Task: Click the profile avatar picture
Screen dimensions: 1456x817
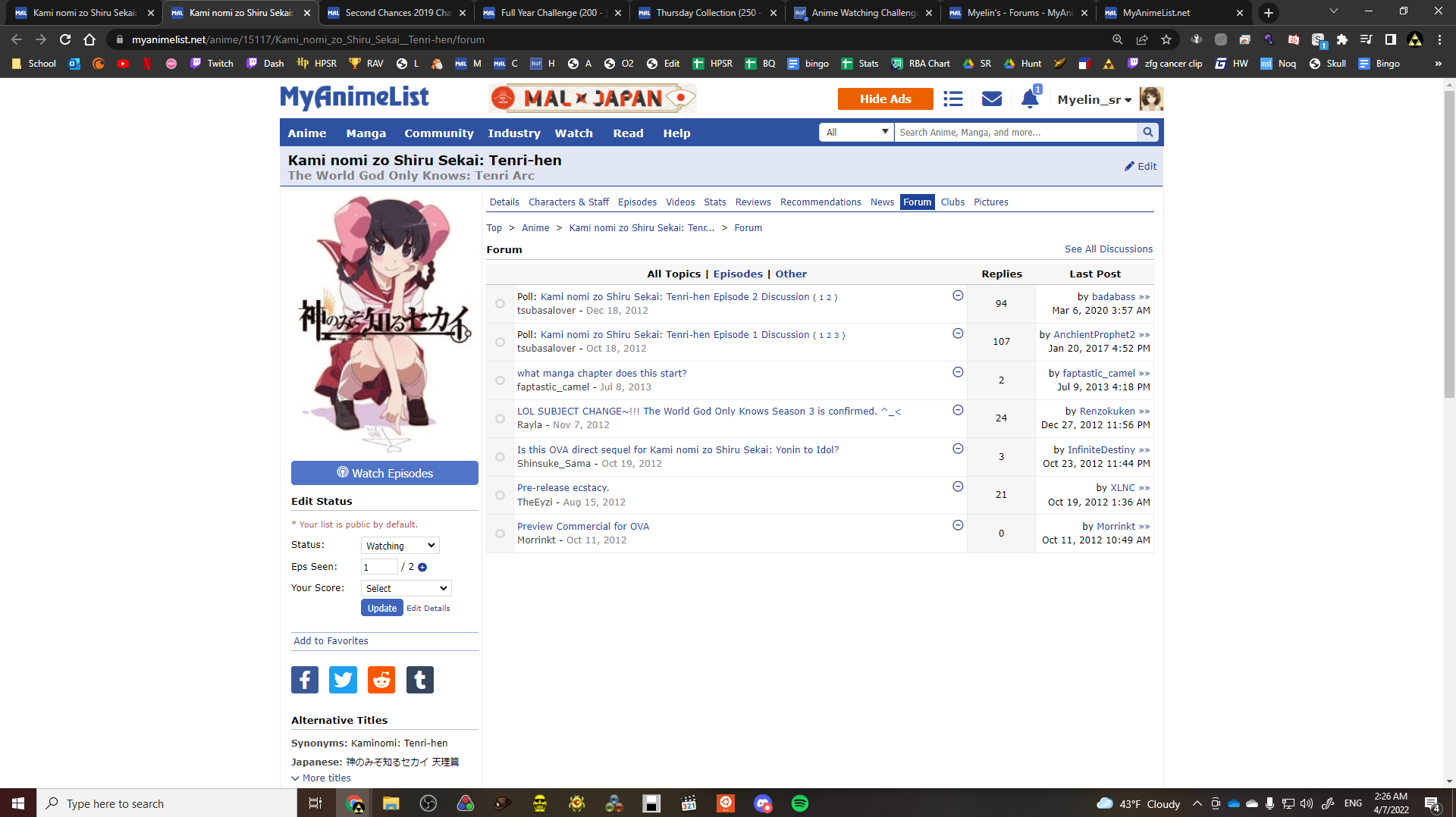Action: [1151, 99]
